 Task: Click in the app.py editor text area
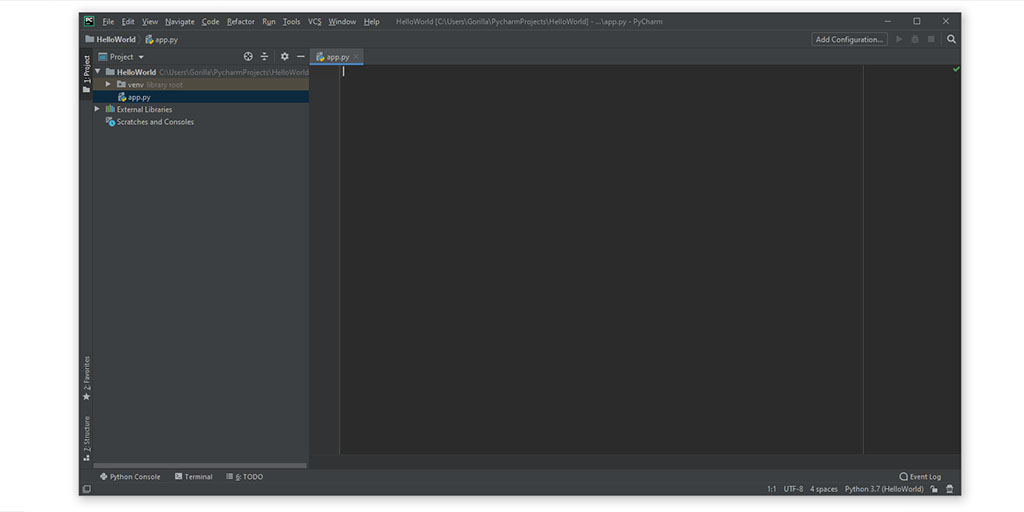[601, 261]
